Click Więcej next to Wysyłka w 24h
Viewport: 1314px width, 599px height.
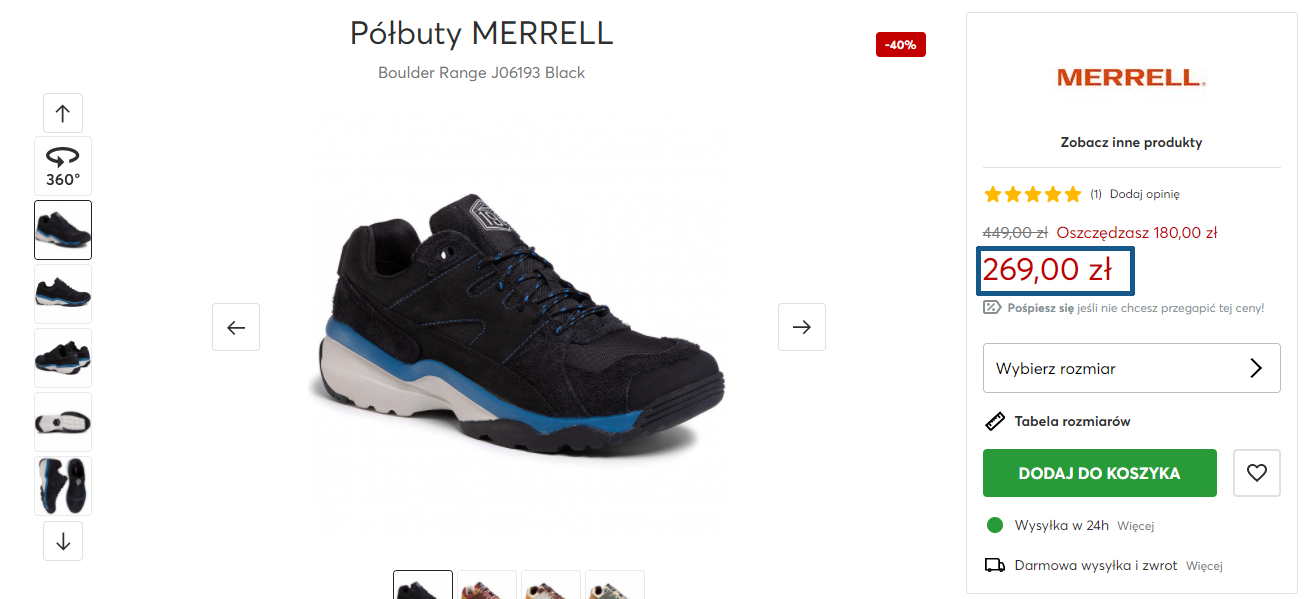pos(1135,525)
